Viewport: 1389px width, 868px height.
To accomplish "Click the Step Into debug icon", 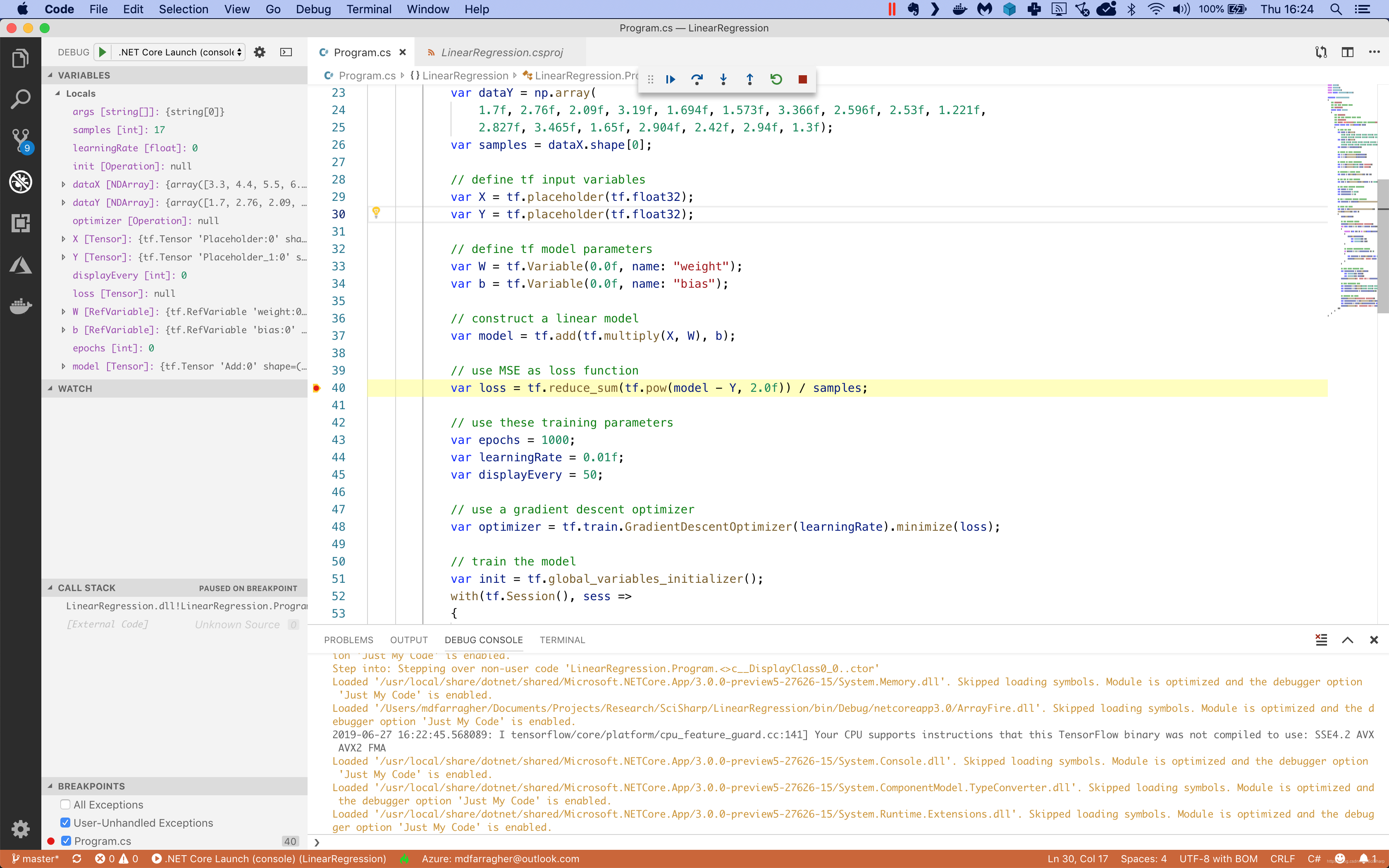I will tap(723, 79).
